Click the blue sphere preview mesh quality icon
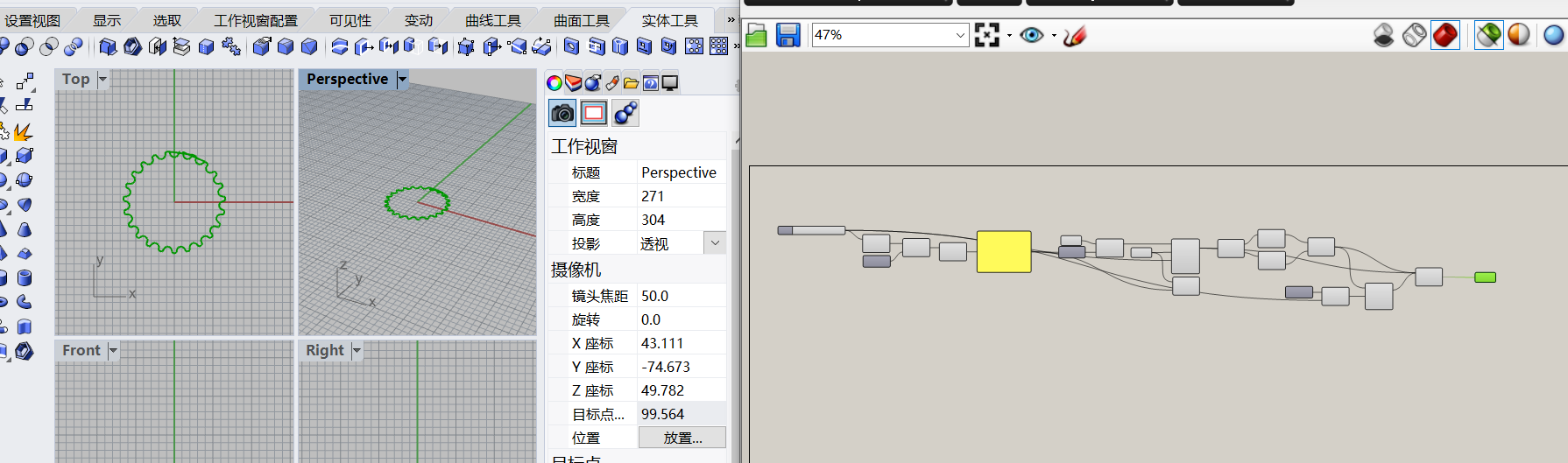The height and width of the screenshot is (463, 1568). click(1554, 35)
